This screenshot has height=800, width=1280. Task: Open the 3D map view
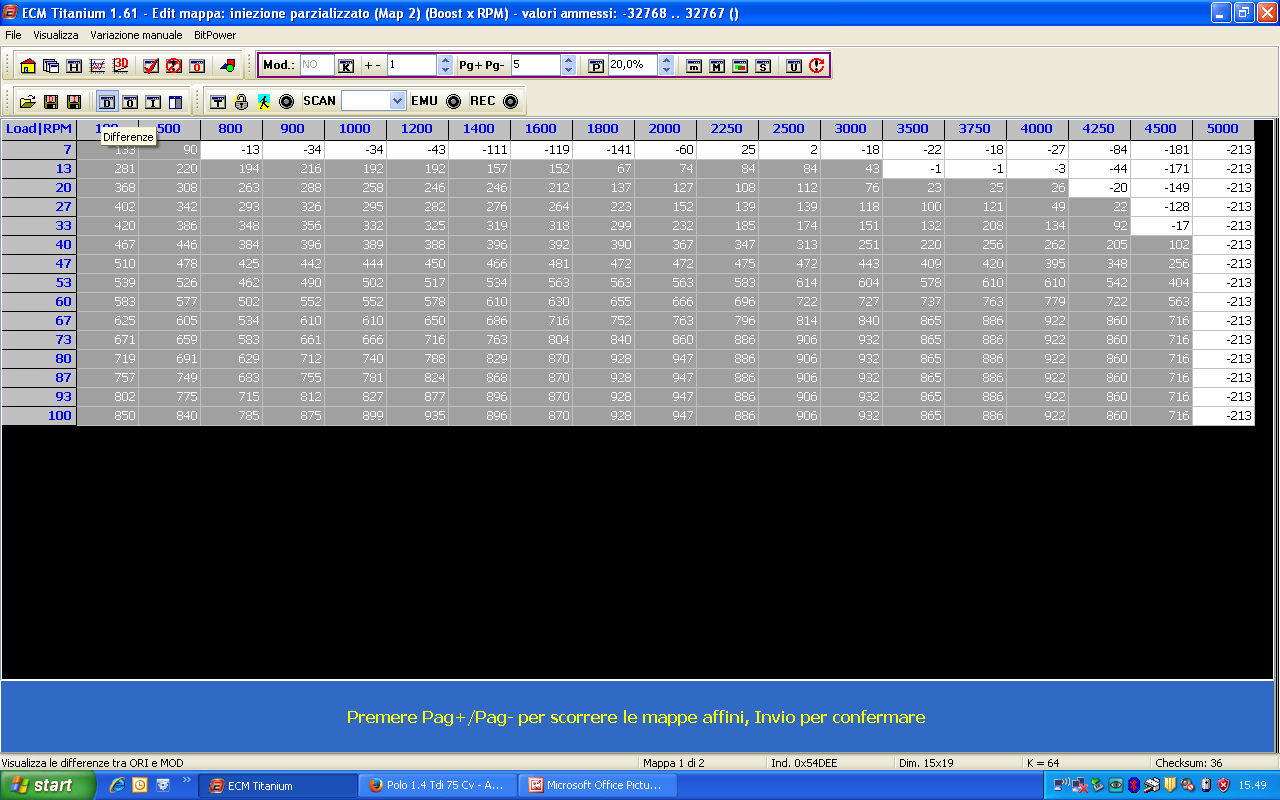pyautogui.click(x=121, y=66)
